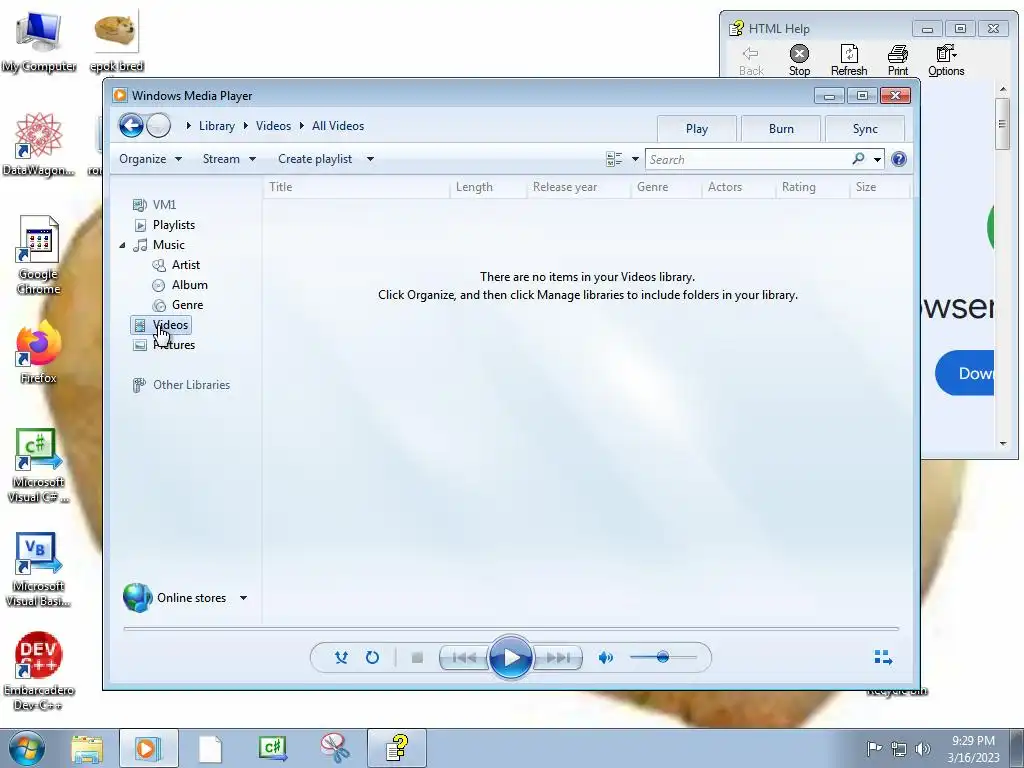Select Videos in the navigation pane

click(x=161, y=325)
